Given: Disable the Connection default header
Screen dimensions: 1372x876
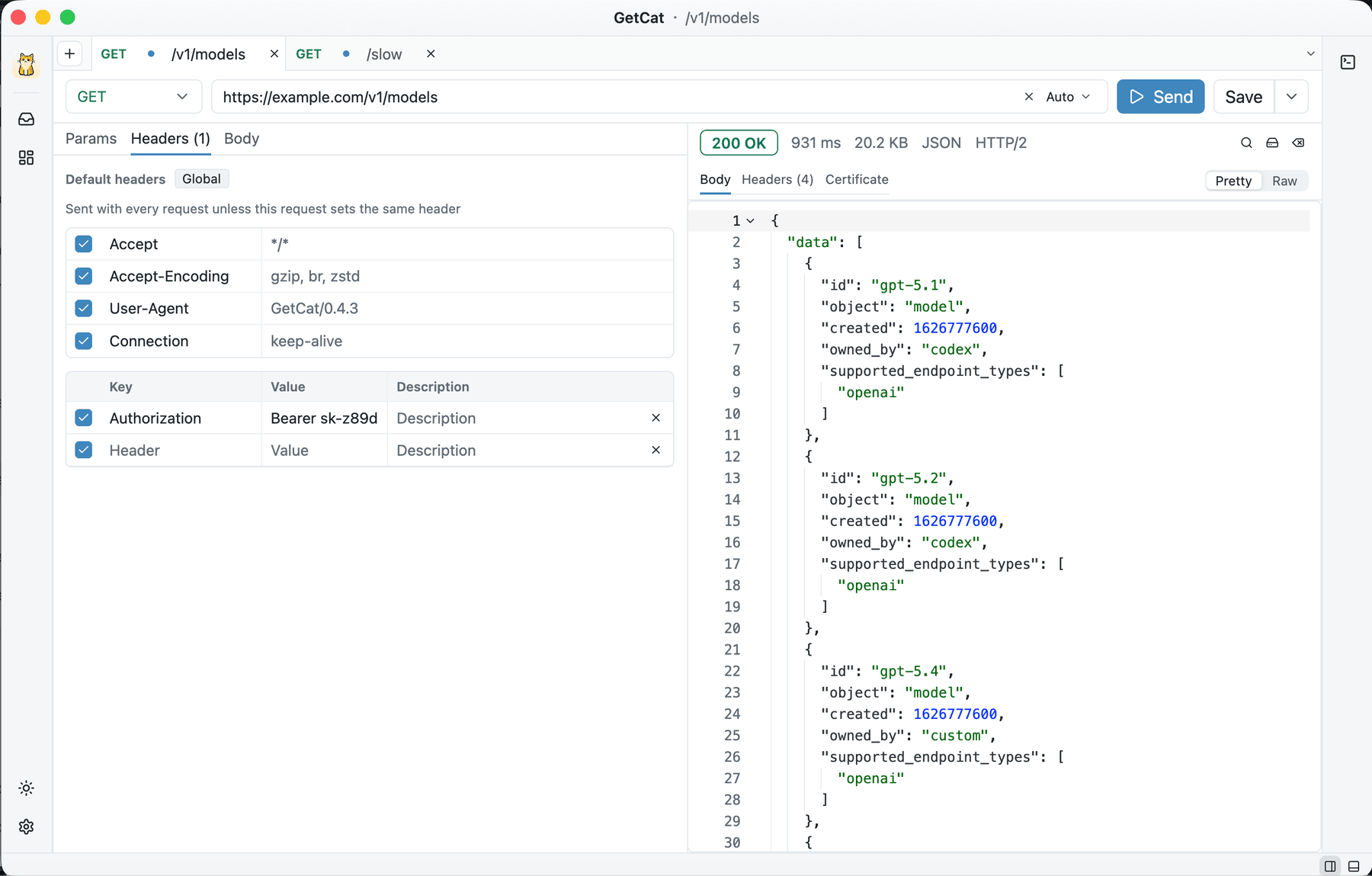Looking at the screenshot, I should tap(84, 341).
